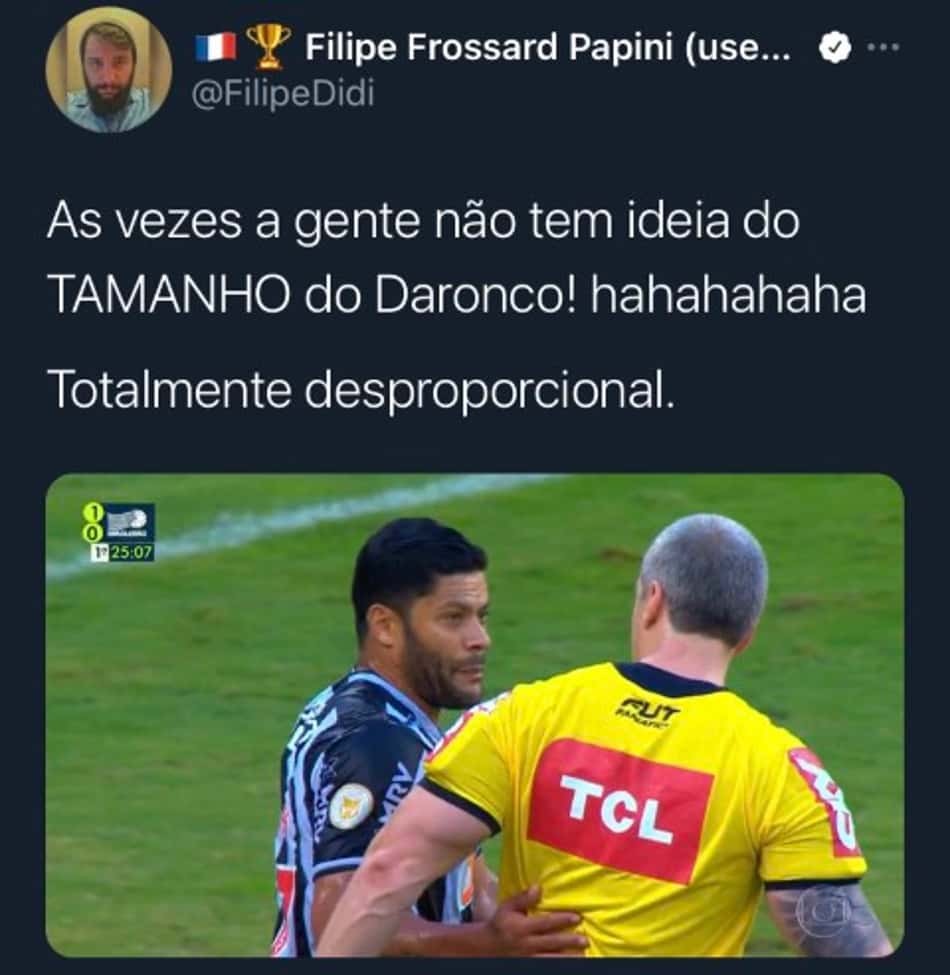Click the French flag emoji in the name
This screenshot has height=975, width=950.
[216, 47]
